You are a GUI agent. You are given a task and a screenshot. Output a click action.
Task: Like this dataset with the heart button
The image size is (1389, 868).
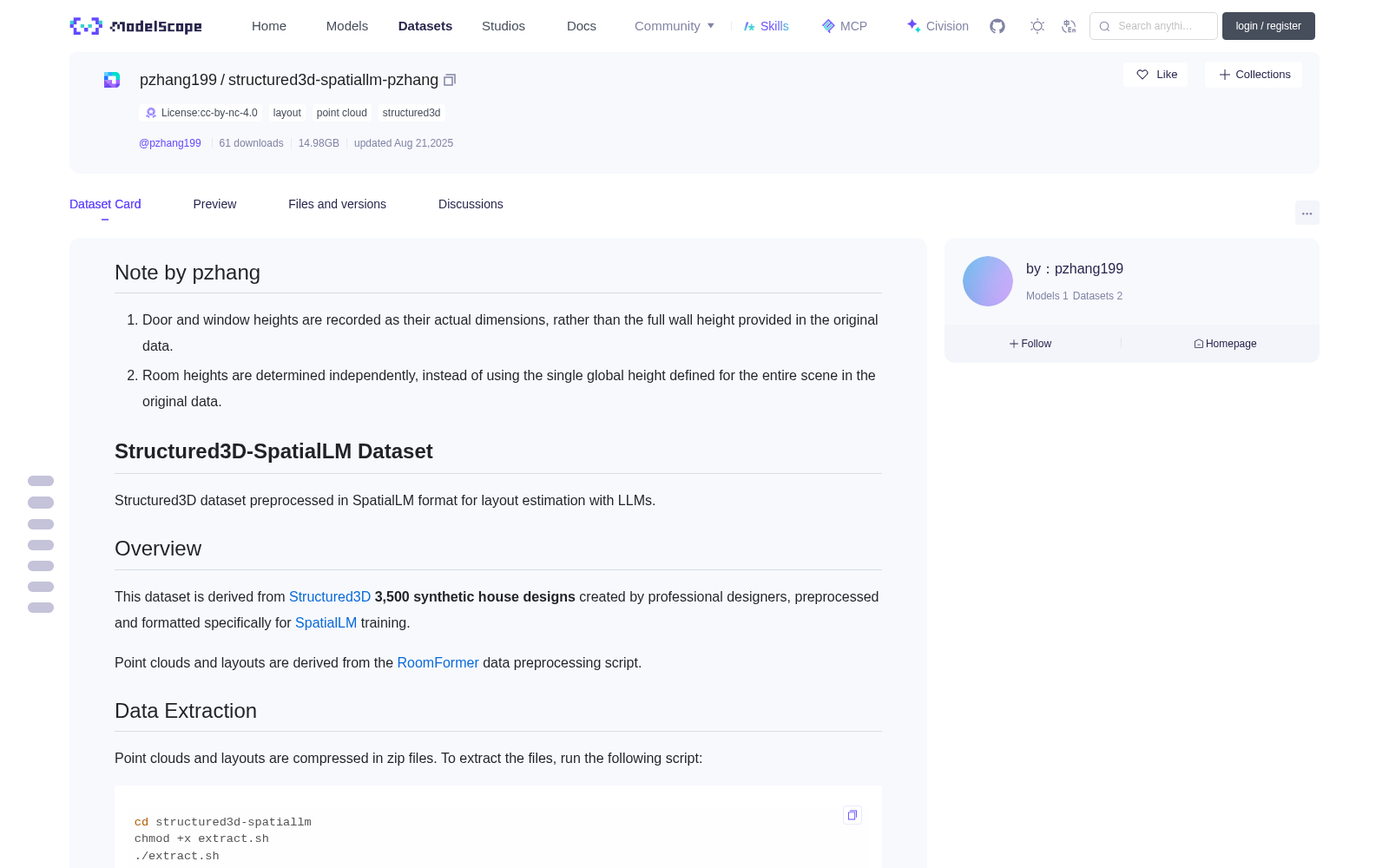coord(1155,75)
